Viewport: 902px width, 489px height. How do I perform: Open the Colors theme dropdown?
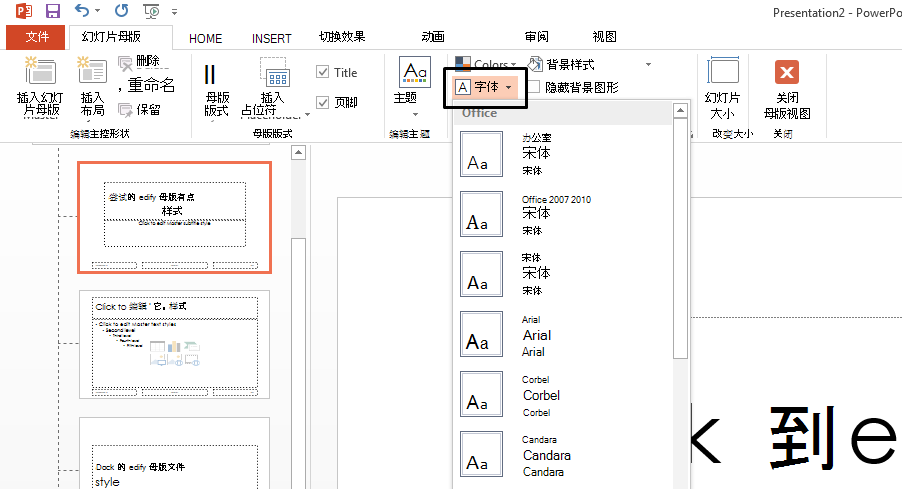486,64
